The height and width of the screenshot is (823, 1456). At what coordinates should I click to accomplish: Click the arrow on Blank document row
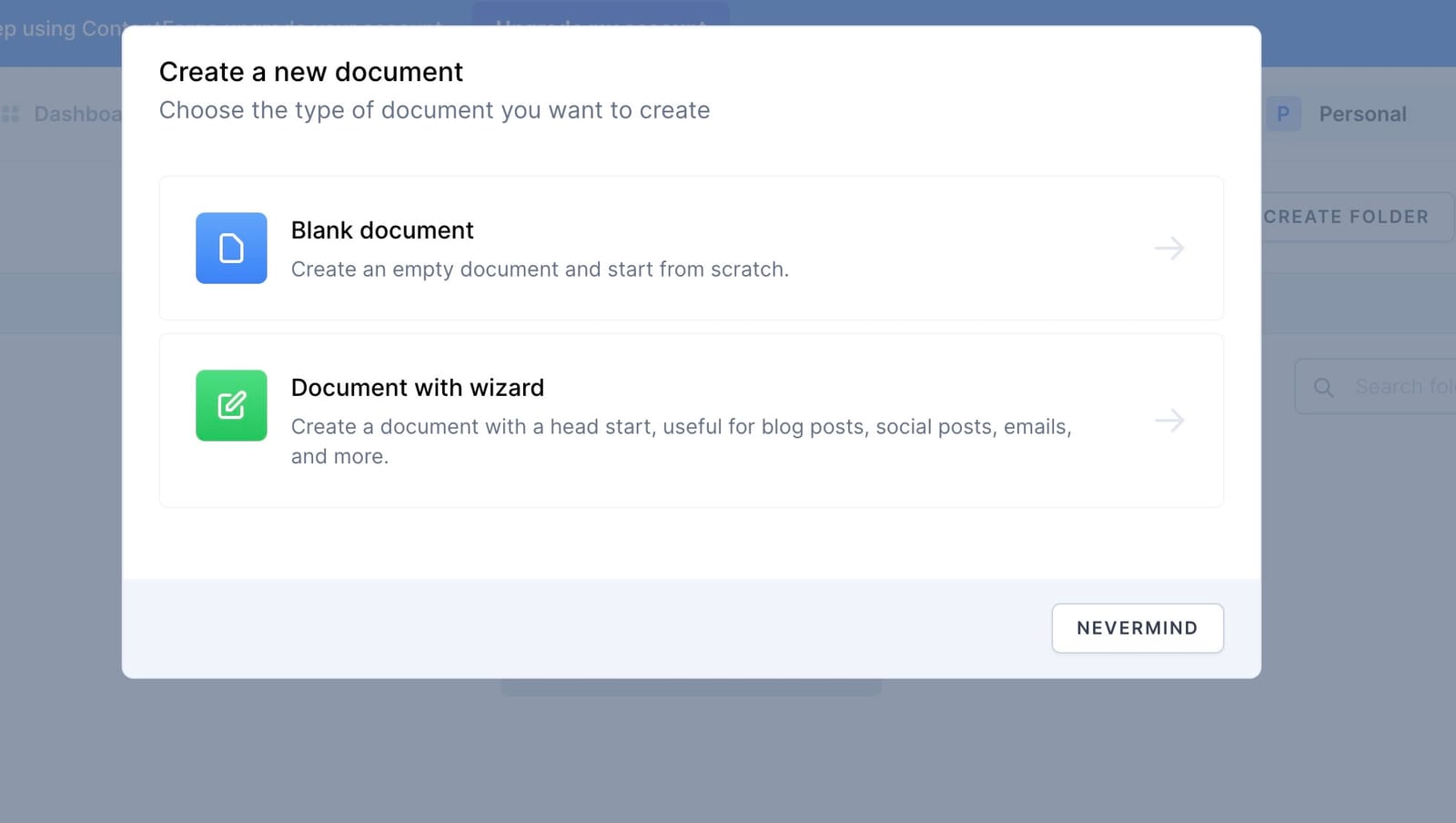click(1168, 248)
